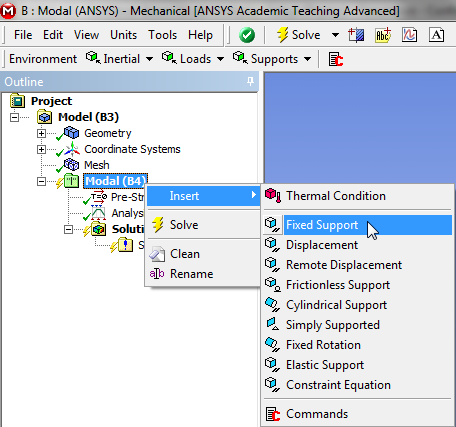Click the green checkmark toolbar icon

247,35
